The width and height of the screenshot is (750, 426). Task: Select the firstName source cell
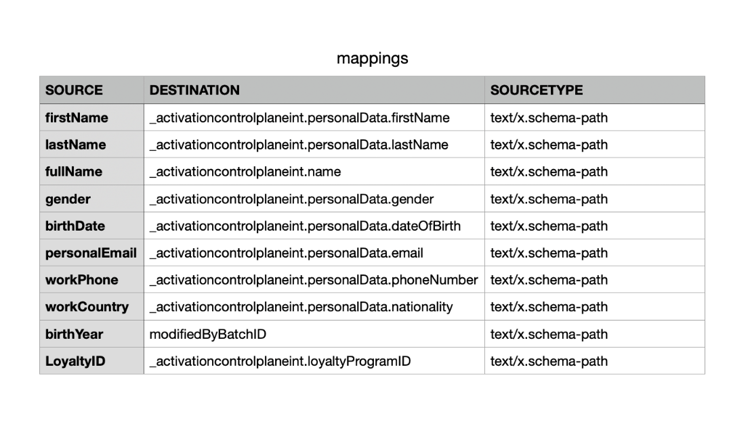(x=92, y=118)
